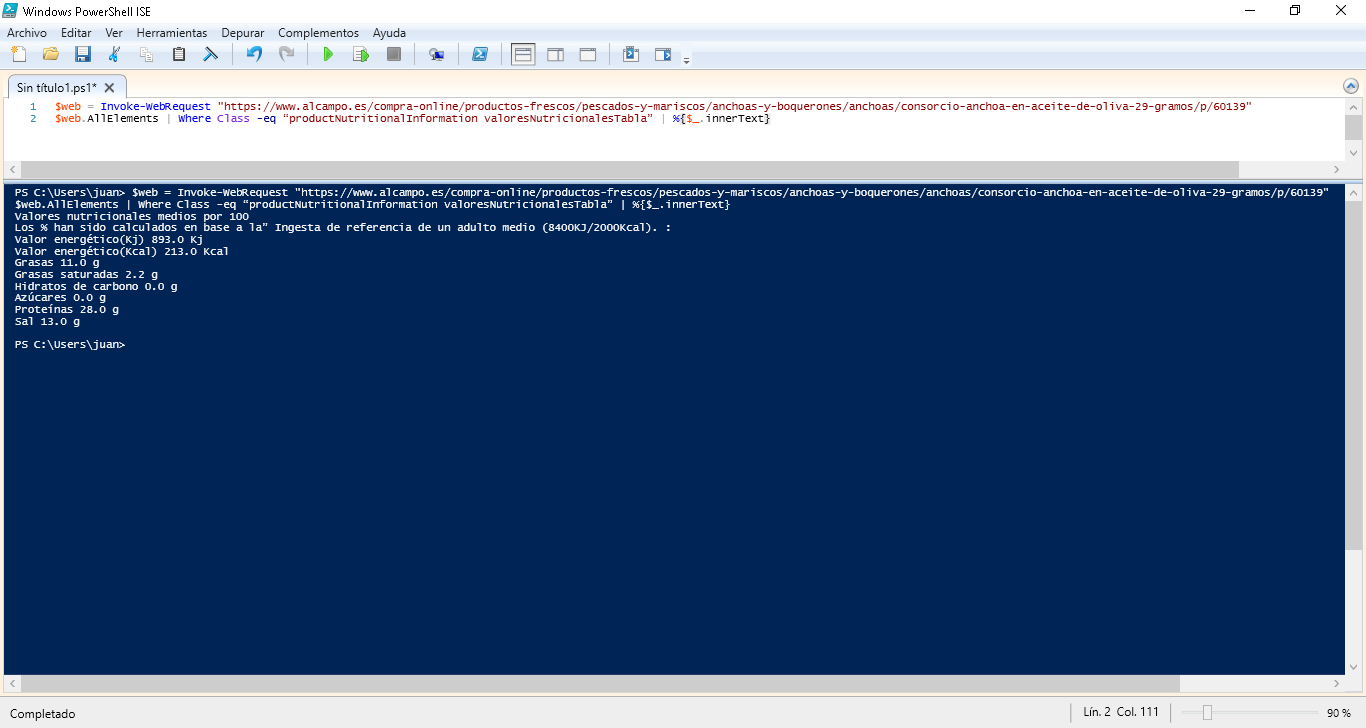Open the Depurar menu

pyautogui.click(x=243, y=33)
